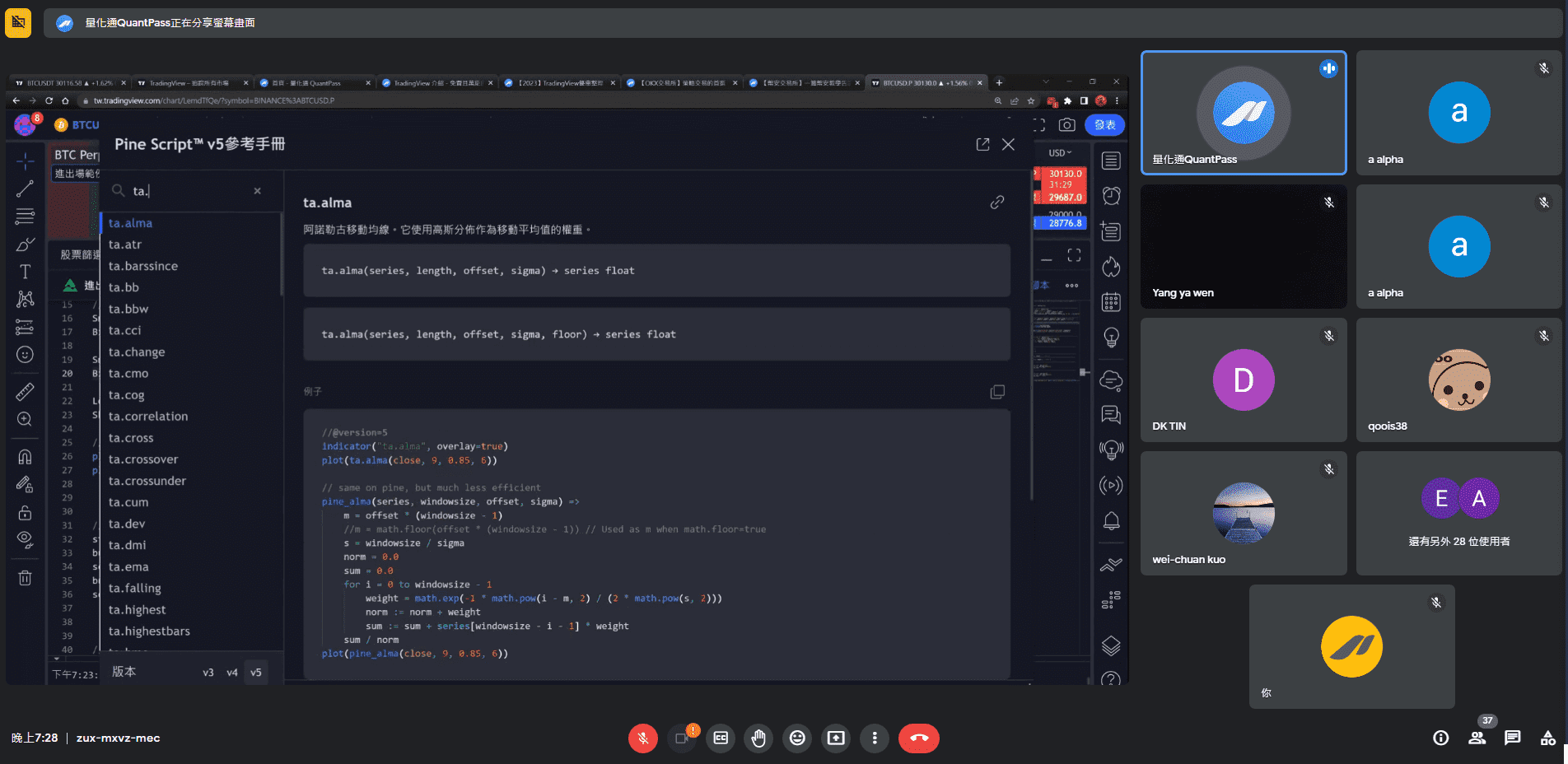Reload the TradingView browser page
This screenshot has height=764, width=1568.
point(49,100)
